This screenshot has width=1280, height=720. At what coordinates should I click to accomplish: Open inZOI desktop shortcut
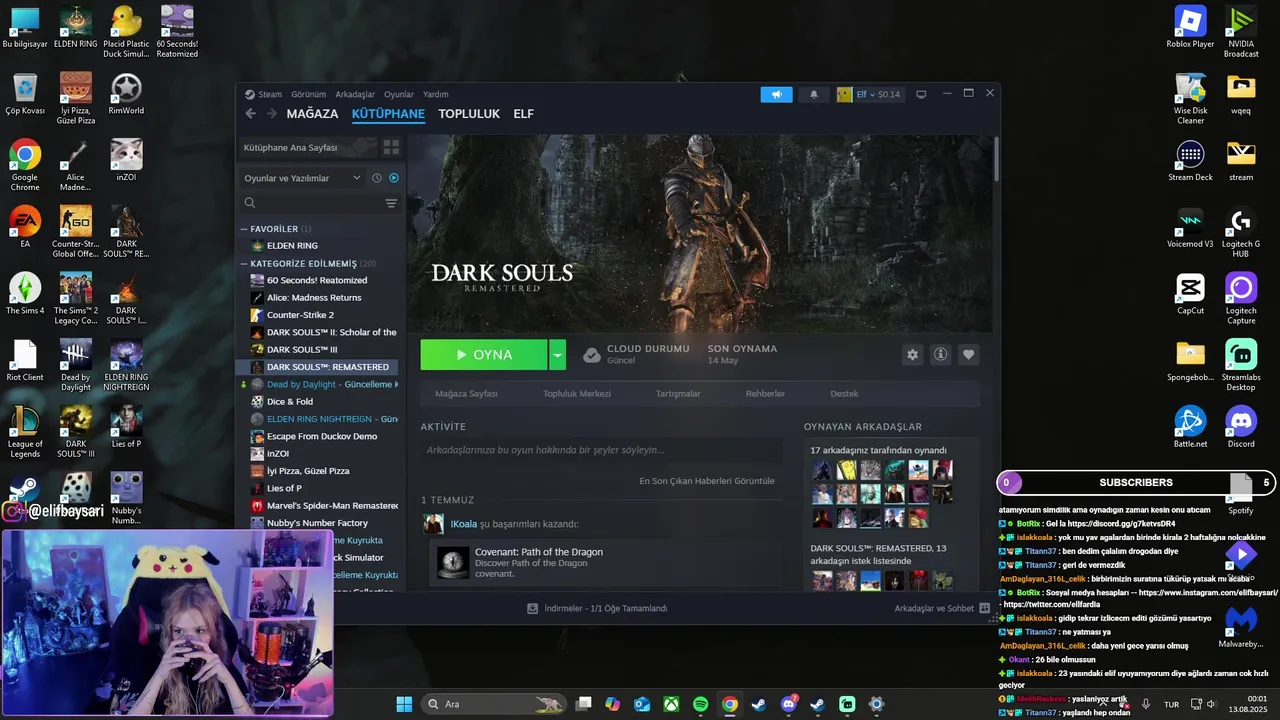[x=126, y=160]
